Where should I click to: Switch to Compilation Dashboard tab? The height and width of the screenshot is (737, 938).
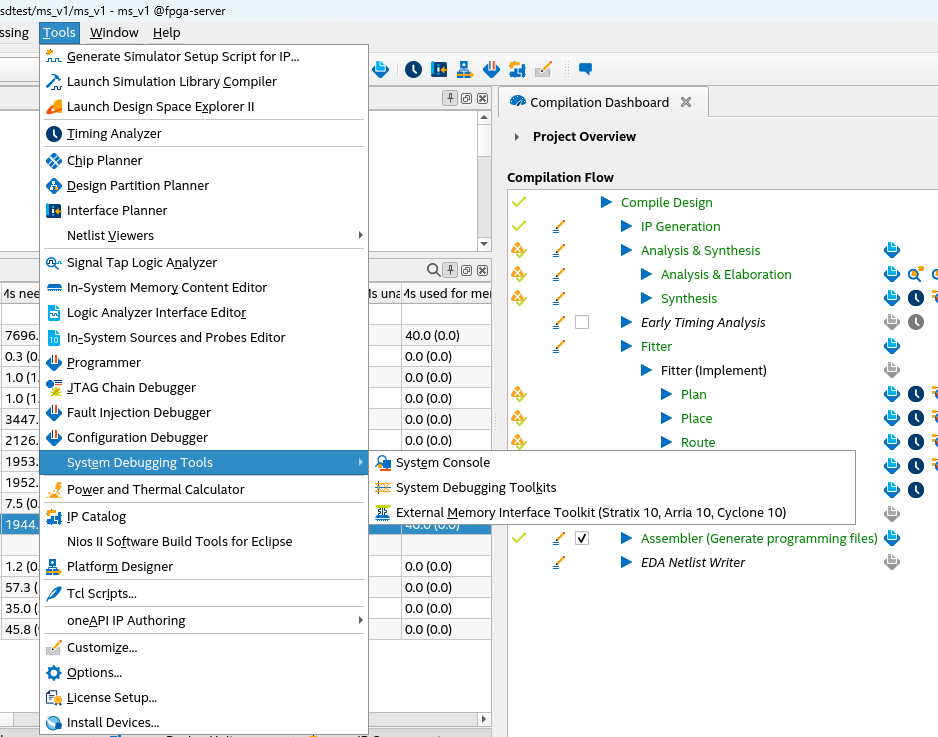click(x=598, y=102)
